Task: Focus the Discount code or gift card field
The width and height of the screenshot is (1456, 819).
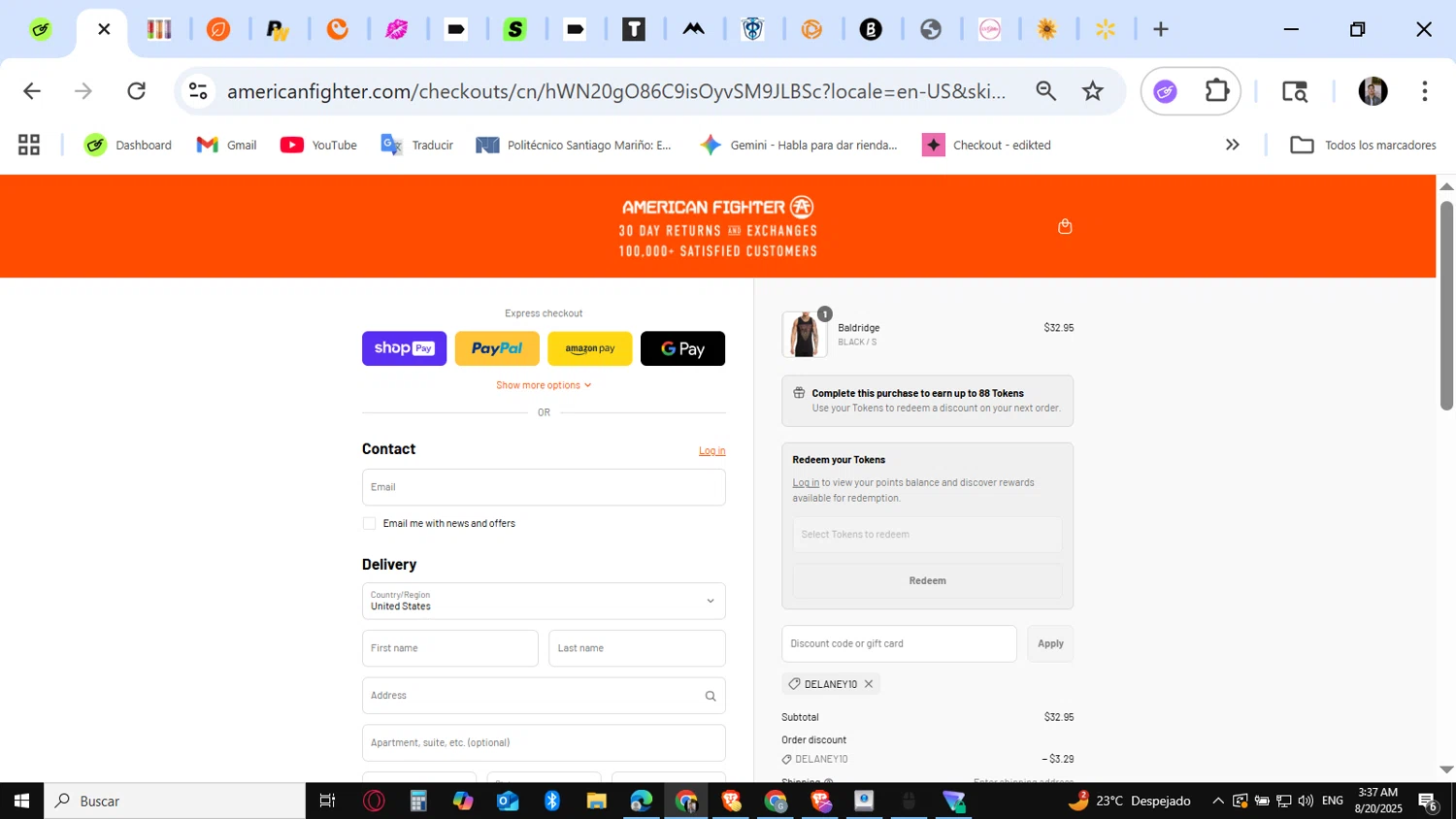Action: tap(899, 643)
